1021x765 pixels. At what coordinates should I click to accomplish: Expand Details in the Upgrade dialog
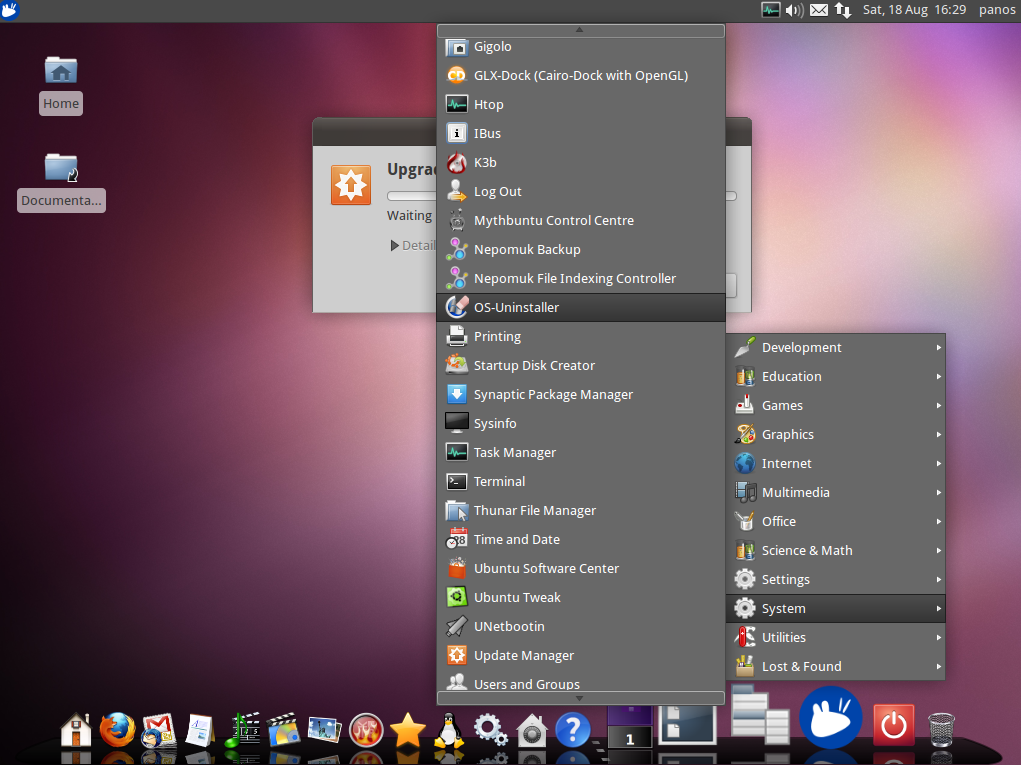tap(413, 245)
